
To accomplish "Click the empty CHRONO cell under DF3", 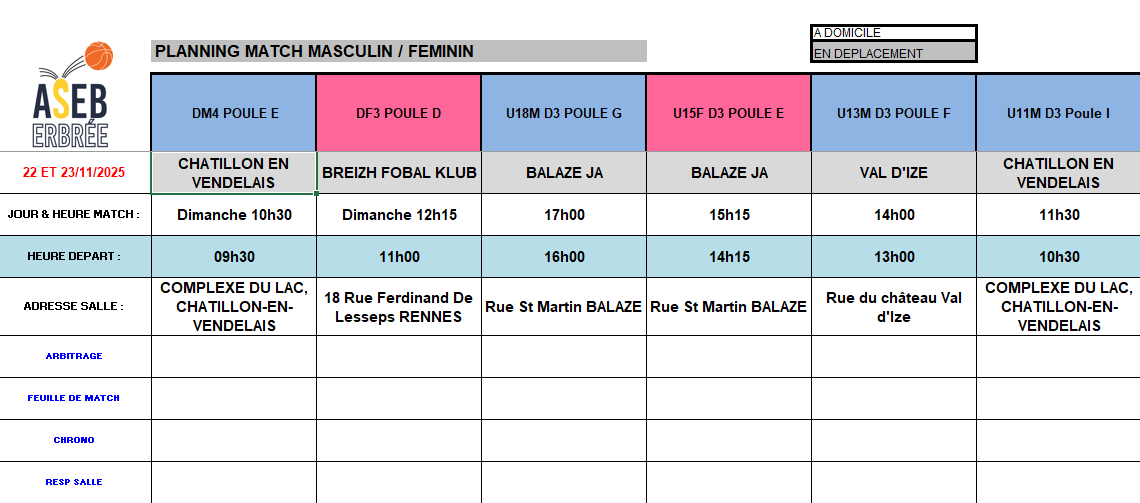I will (399, 440).
